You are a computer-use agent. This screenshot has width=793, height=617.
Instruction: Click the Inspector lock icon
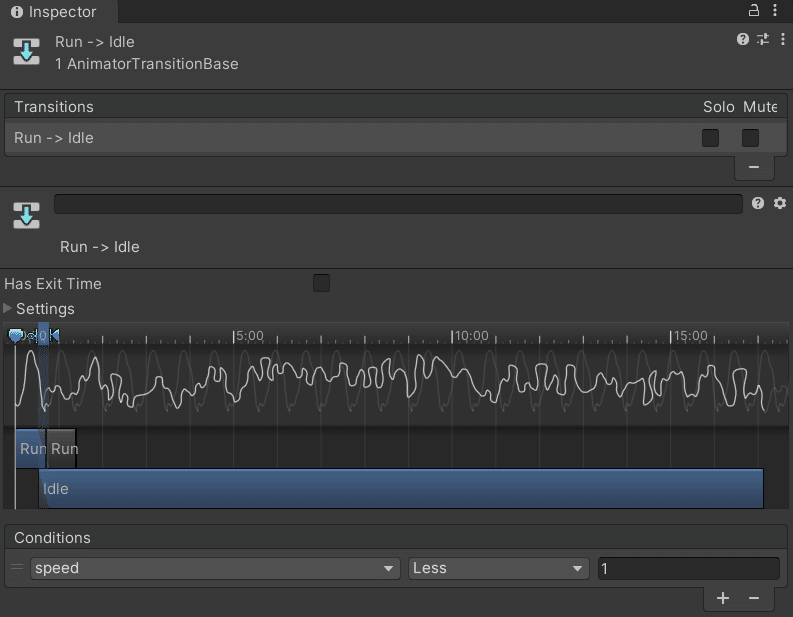click(x=754, y=10)
